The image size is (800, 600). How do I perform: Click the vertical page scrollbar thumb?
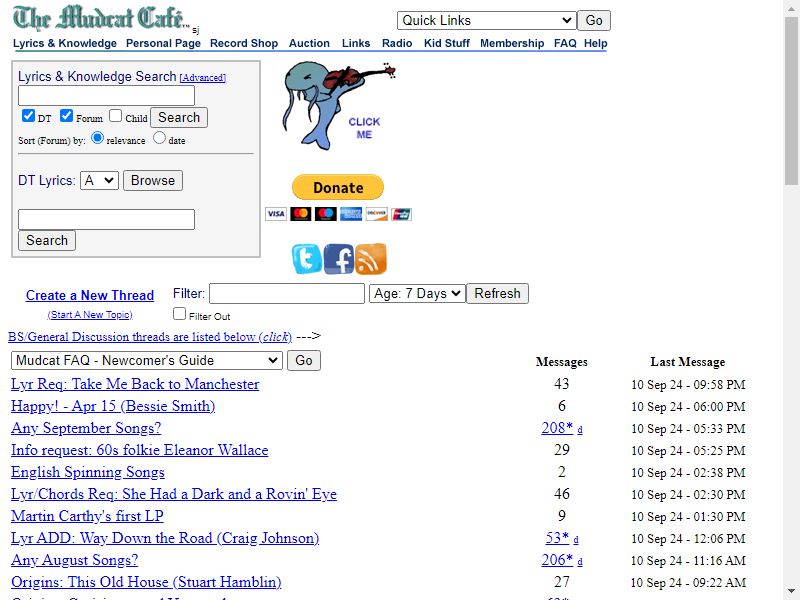(792, 99)
